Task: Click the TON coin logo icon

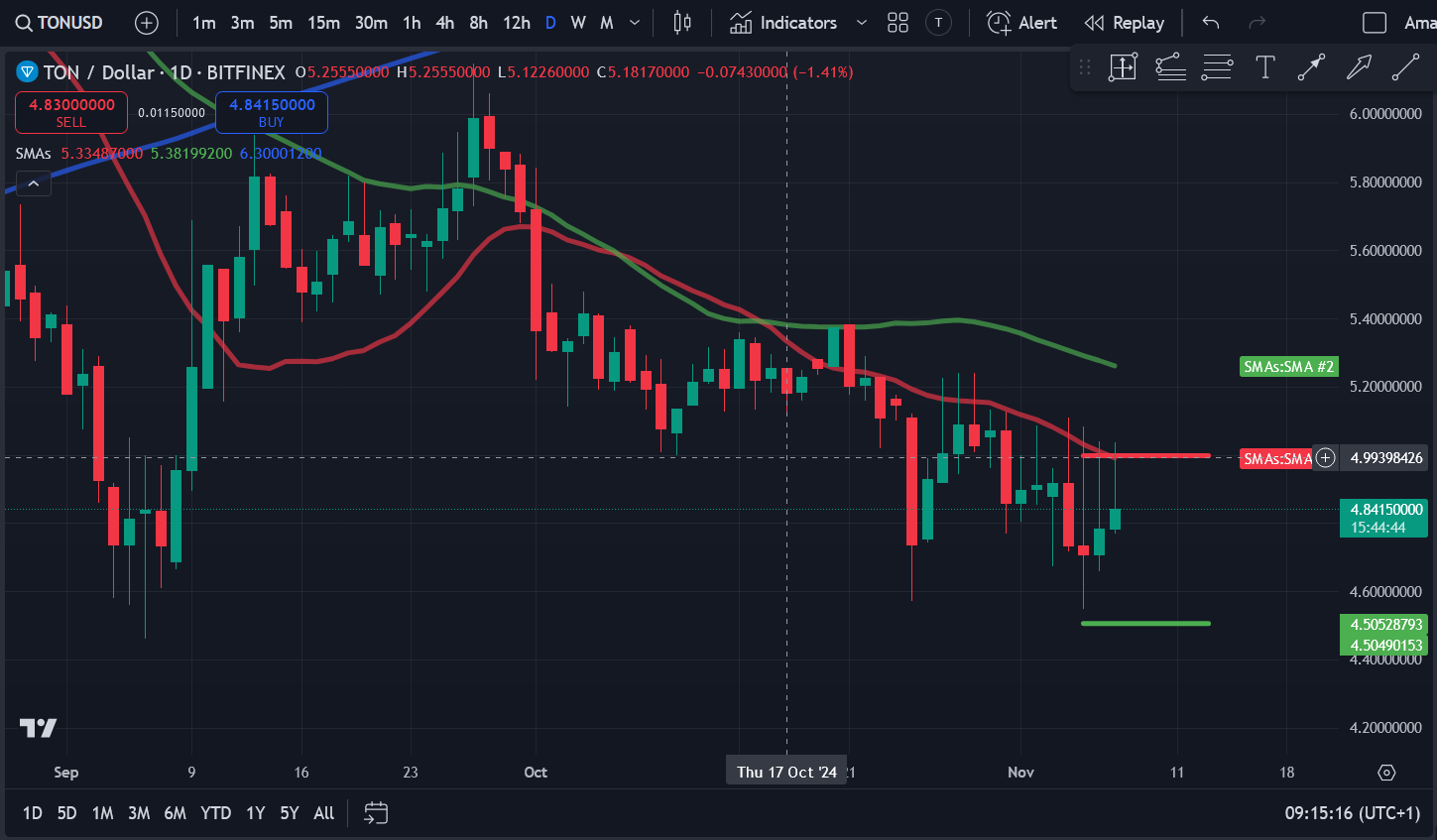Action: 27,71
